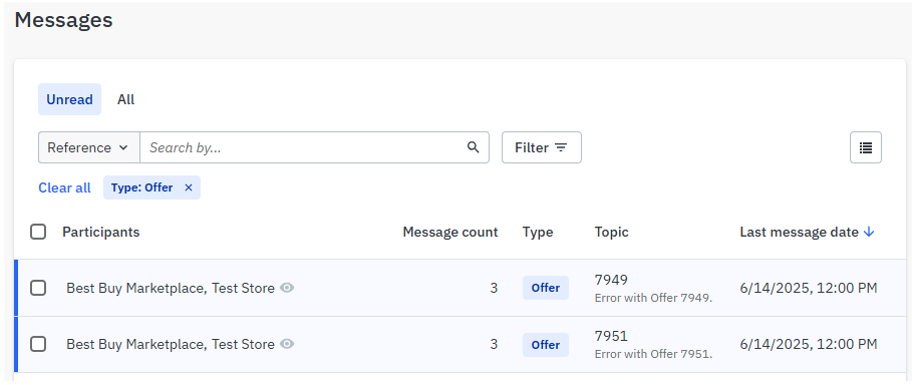Switch to the All messages tab
912x385 pixels.
[x=126, y=99]
